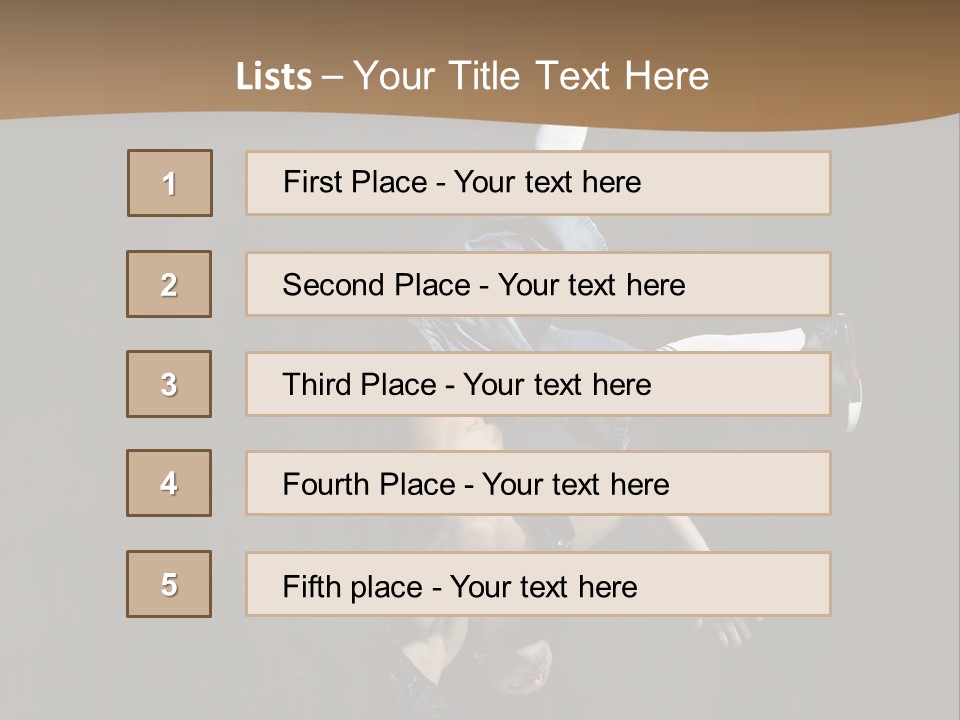Click 'Your text here' in First Place bar
The image size is (960, 720).
pyautogui.click(x=547, y=182)
